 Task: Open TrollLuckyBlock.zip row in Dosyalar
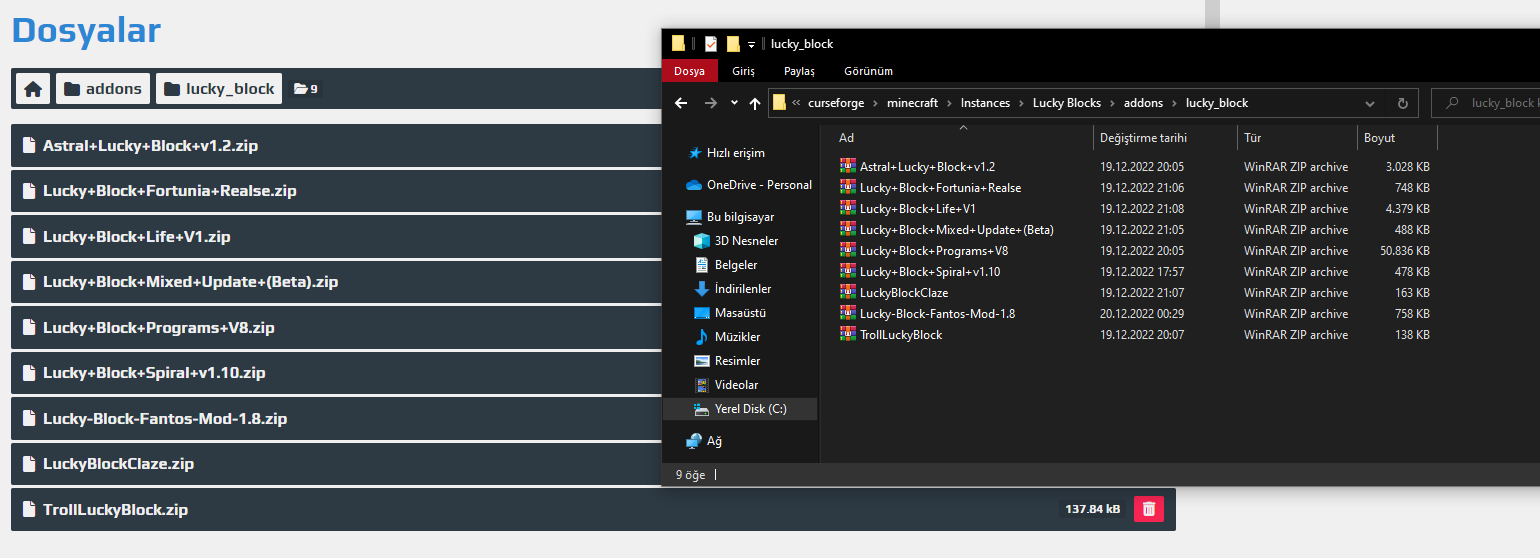tap(593, 509)
